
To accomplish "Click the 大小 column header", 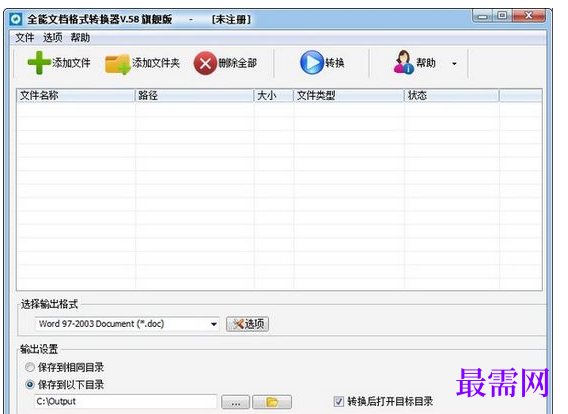I will [274, 96].
